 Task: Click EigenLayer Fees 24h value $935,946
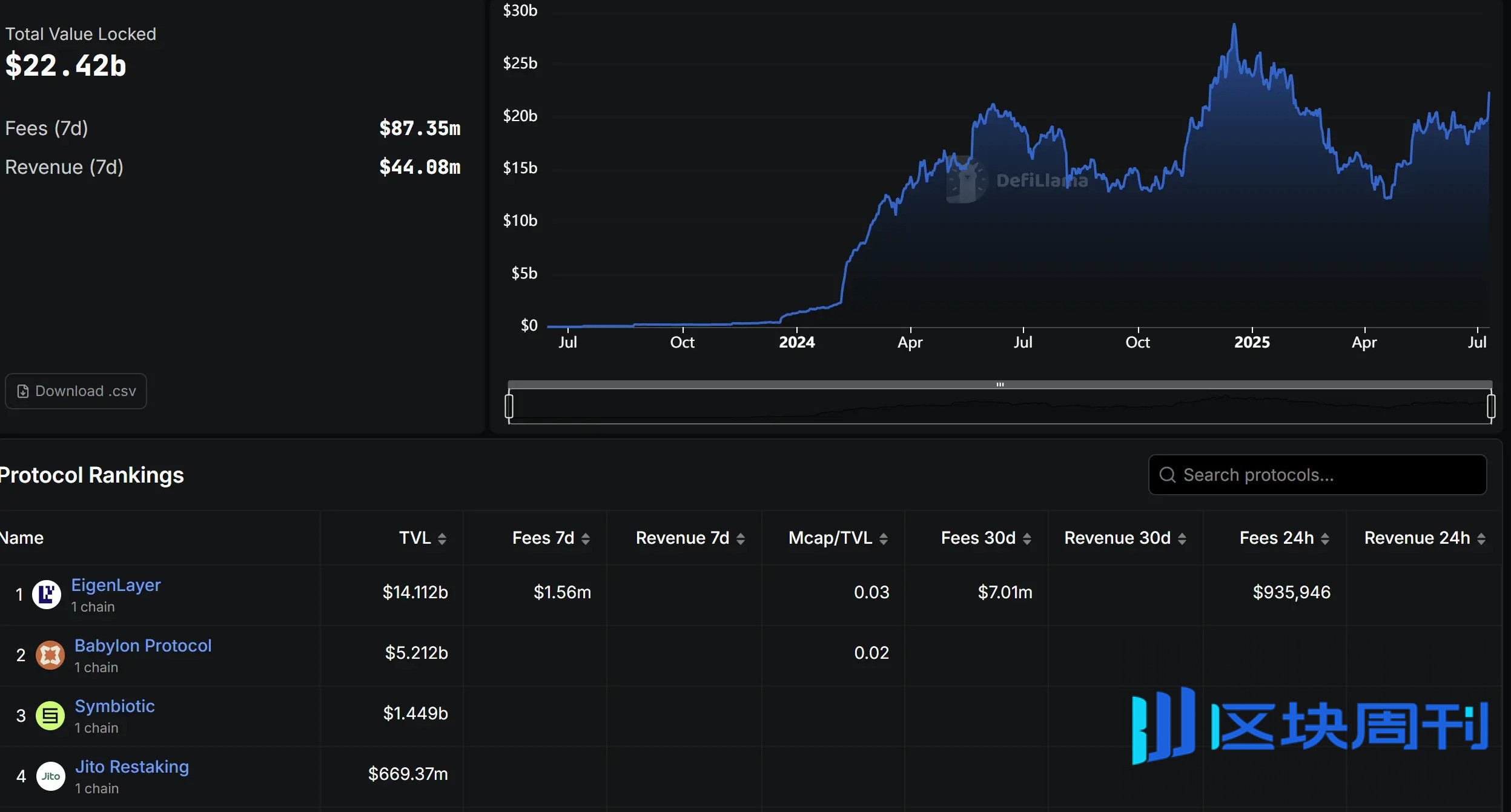tap(1291, 592)
